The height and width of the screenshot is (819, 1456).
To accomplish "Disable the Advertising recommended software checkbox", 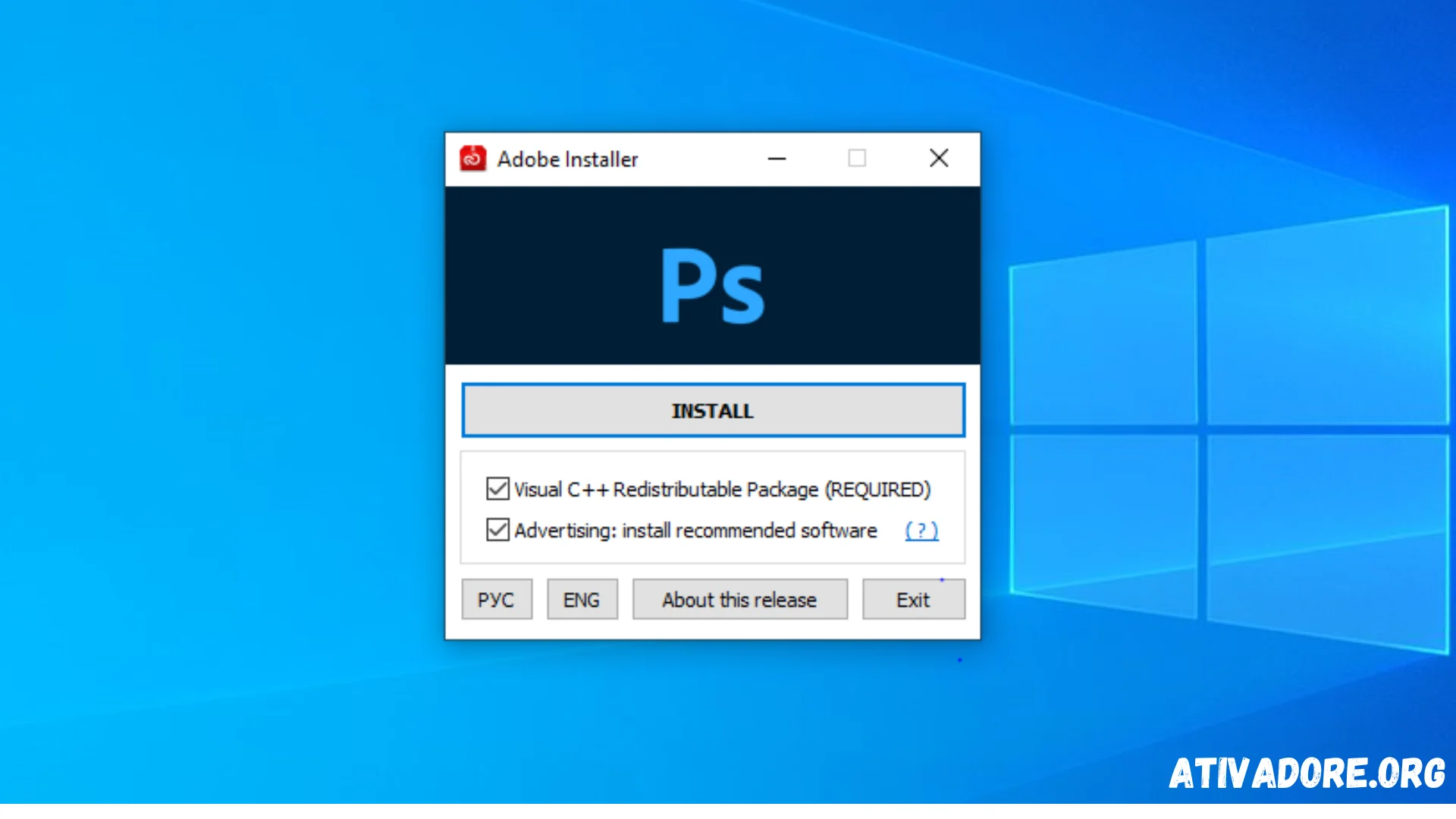I will click(x=497, y=530).
